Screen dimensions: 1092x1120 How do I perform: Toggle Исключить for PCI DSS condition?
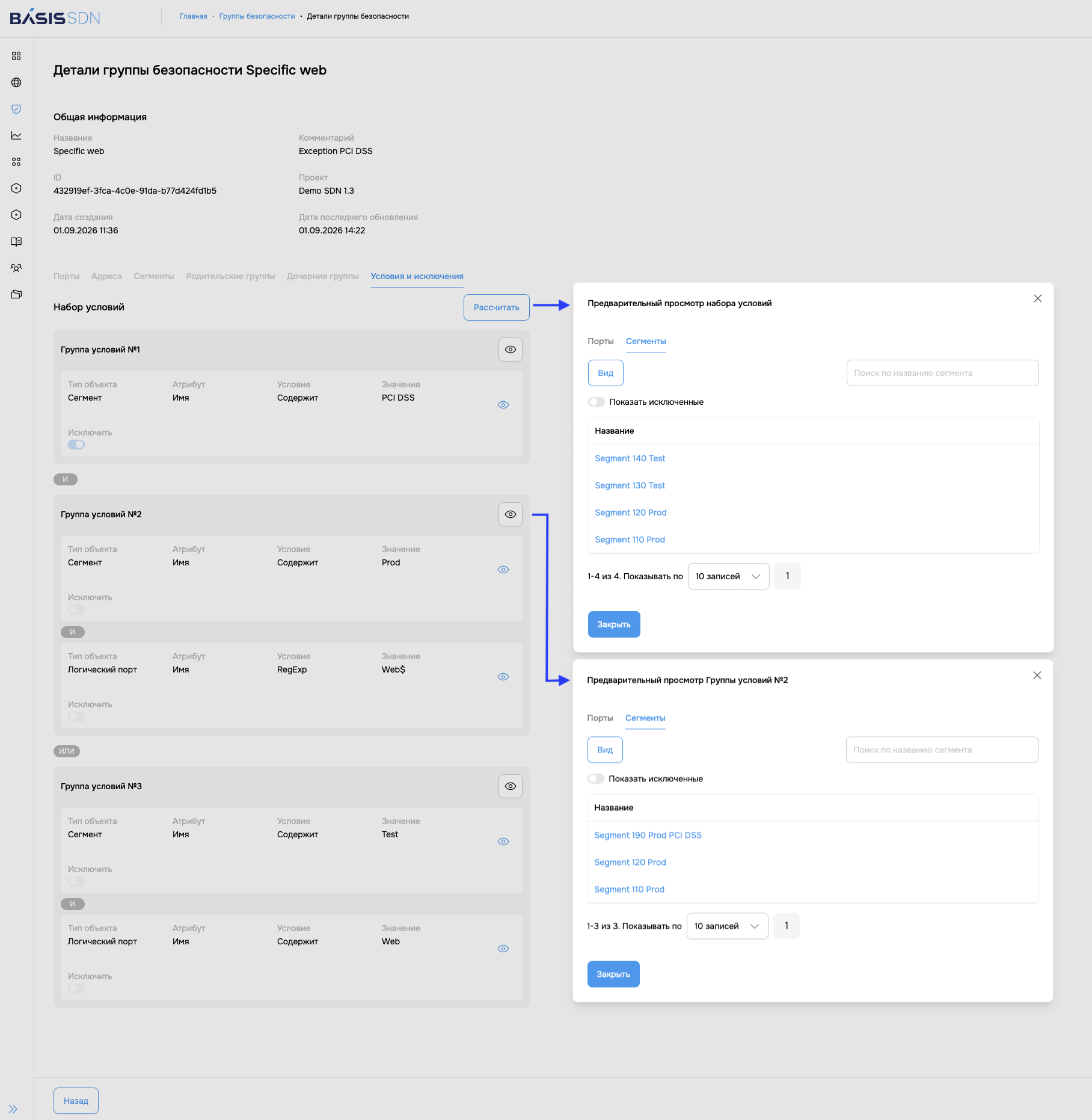(76, 445)
